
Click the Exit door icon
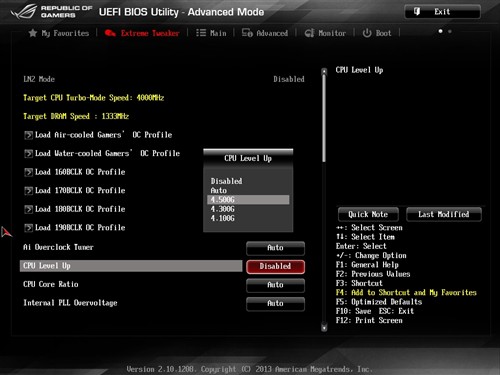pyautogui.click(x=417, y=12)
